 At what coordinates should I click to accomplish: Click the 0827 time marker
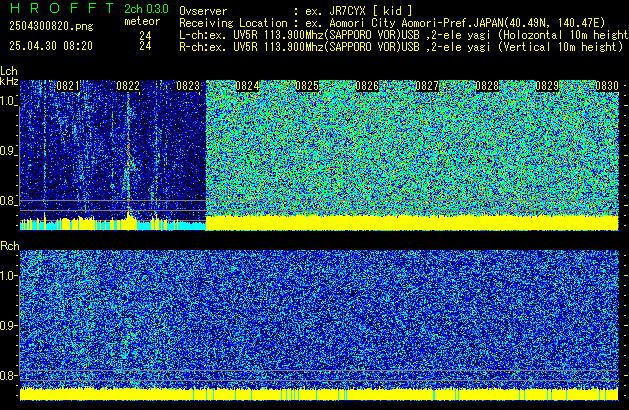(427, 86)
